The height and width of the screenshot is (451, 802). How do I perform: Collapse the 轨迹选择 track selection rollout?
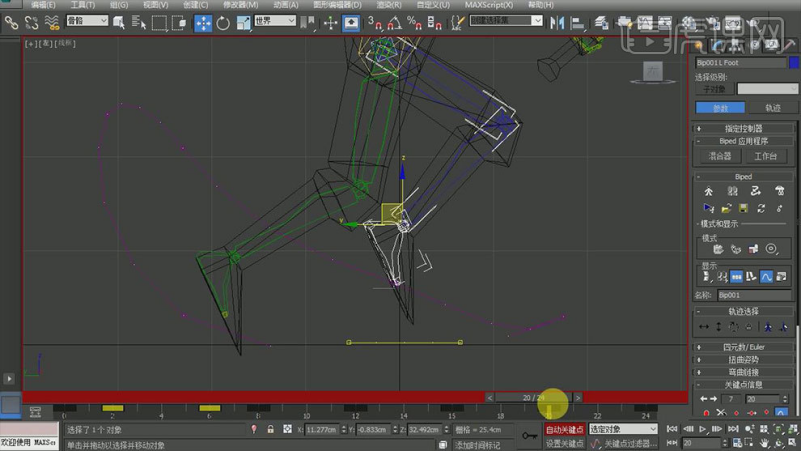(x=743, y=311)
